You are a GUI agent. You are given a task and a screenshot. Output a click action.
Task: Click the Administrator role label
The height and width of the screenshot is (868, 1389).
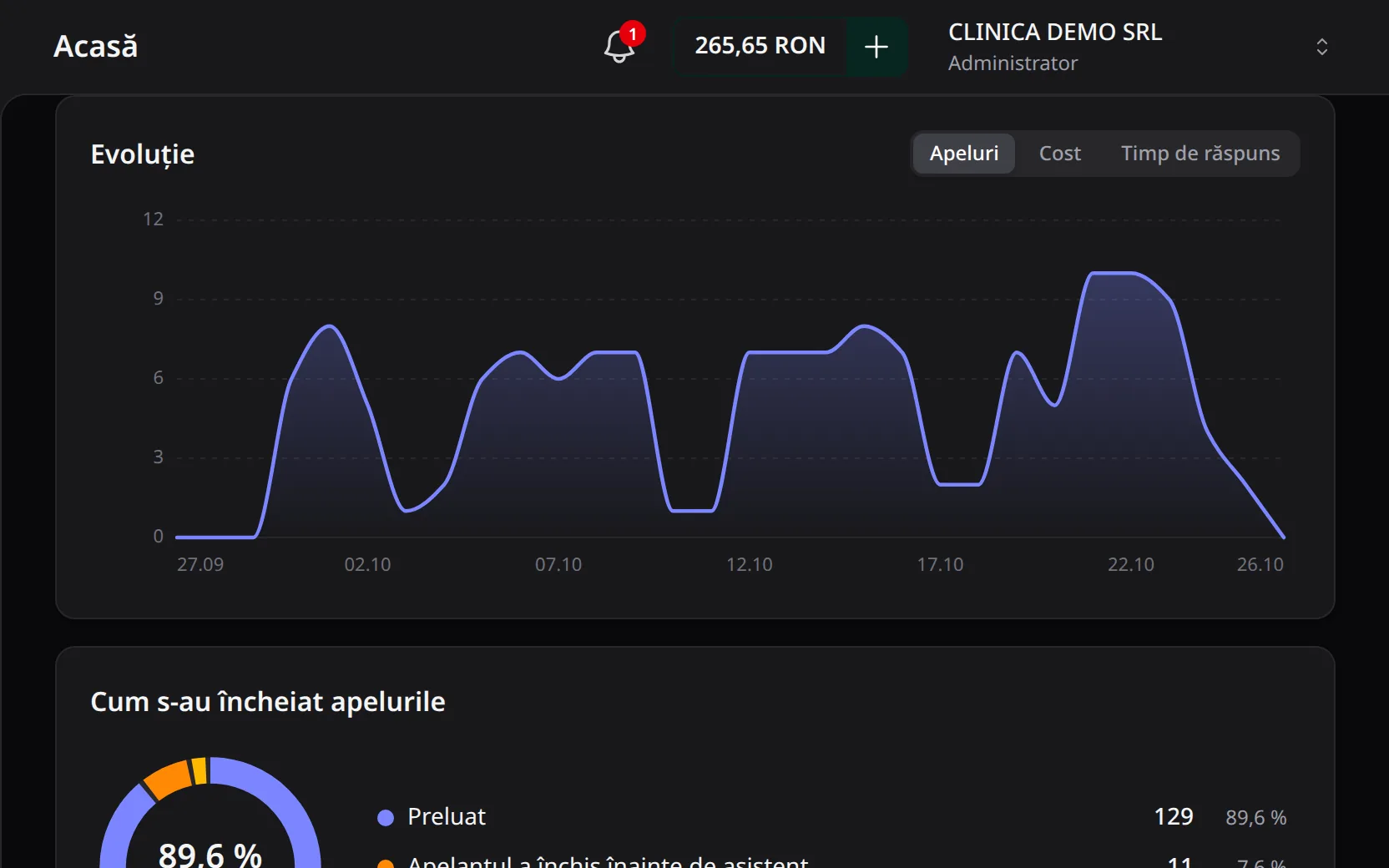point(1013,63)
